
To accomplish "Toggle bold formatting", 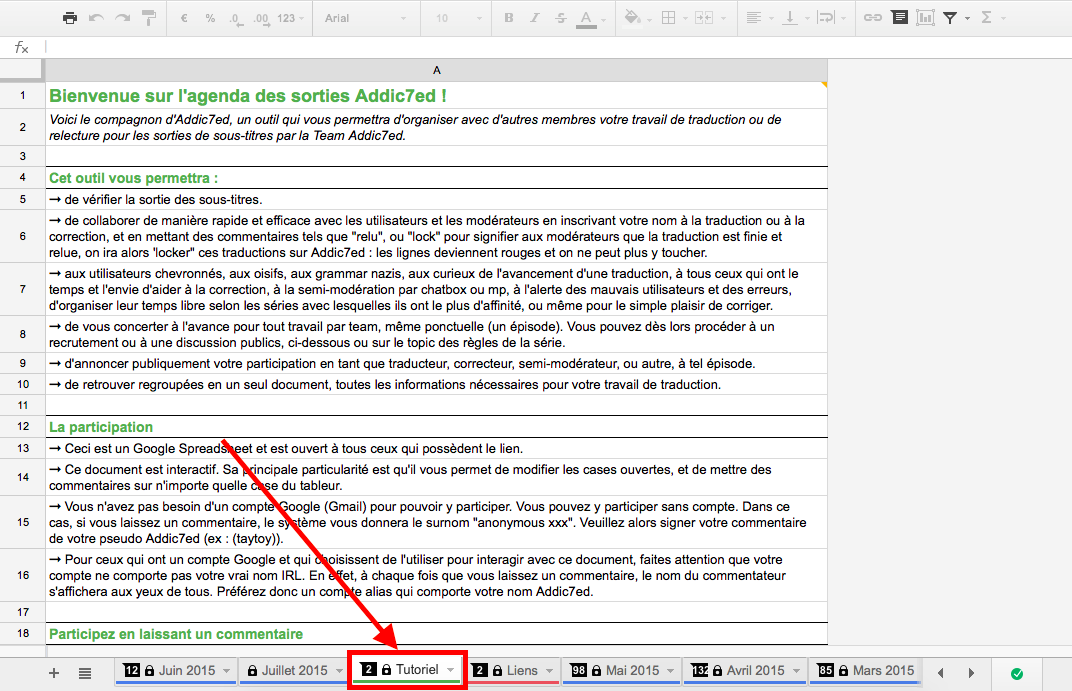I will (x=508, y=18).
